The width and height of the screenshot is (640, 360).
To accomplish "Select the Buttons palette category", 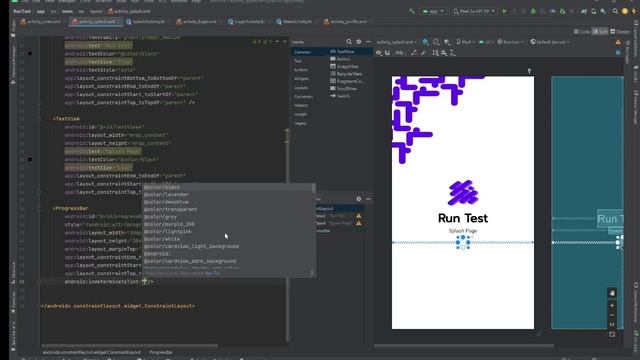I will pyautogui.click(x=301, y=70).
